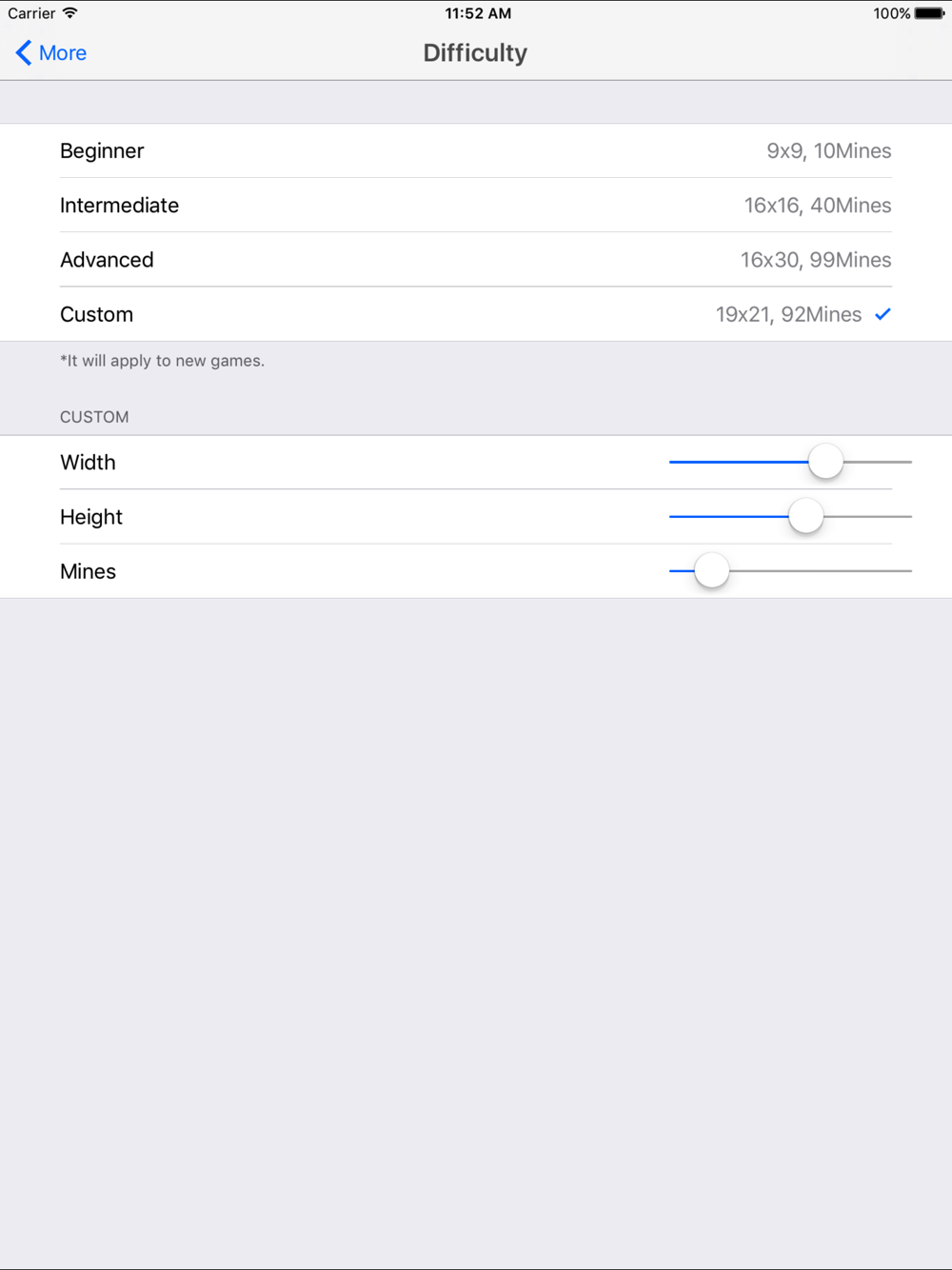This screenshot has height=1270, width=952.
Task: Tap the Width label
Action: point(88,463)
